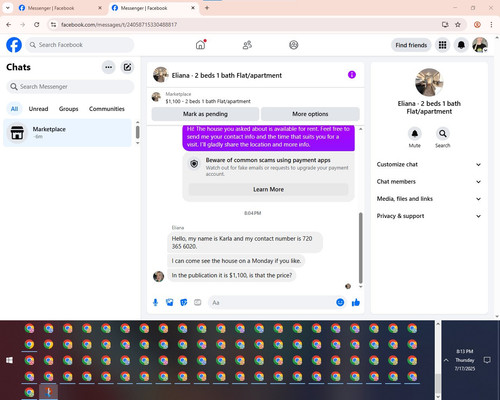The height and width of the screenshot is (400, 500).
Task: Open the account profile picture menu
Action: tap(480, 45)
